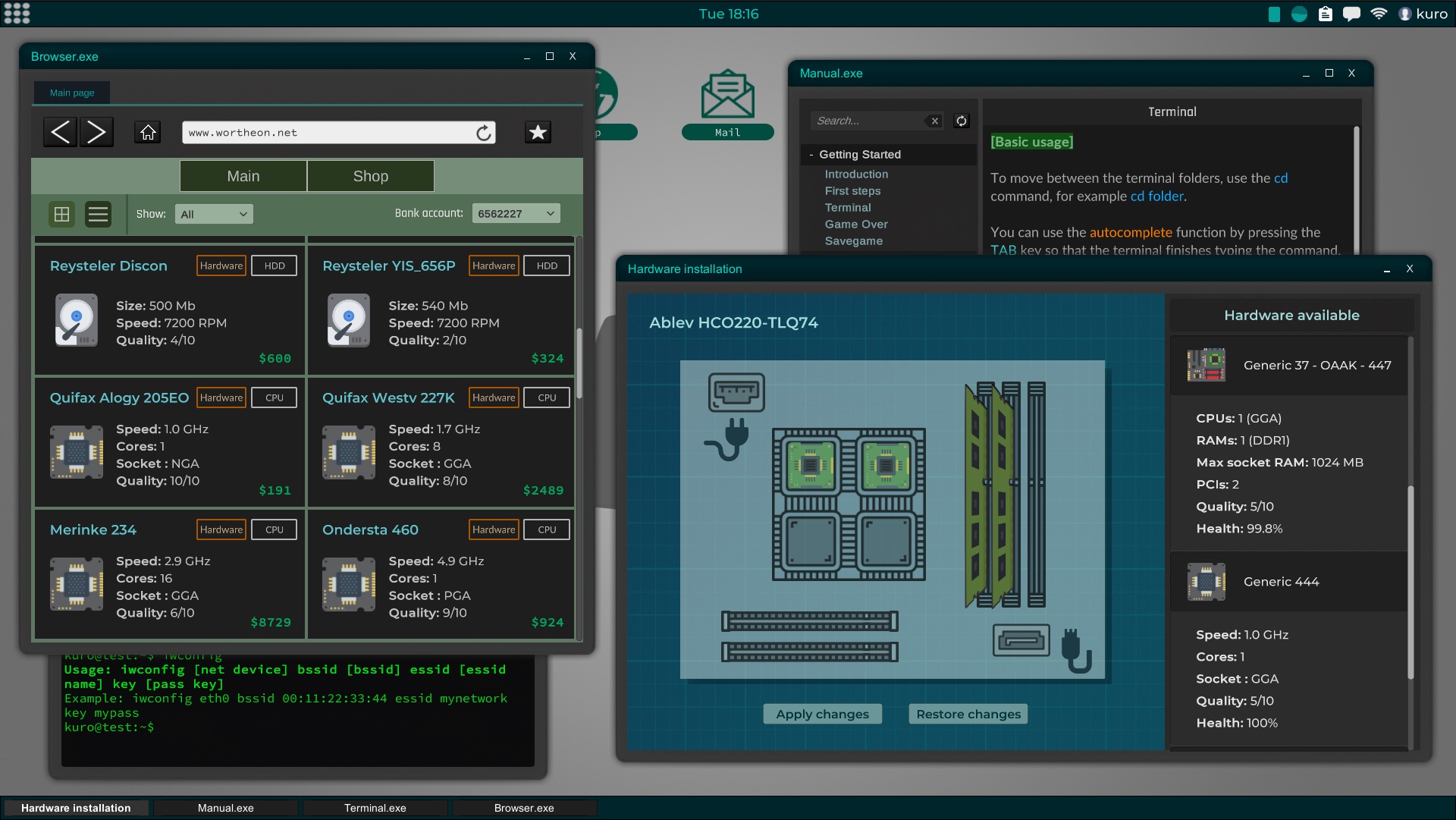Click the browser home button icon
The height and width of the screenshot is (820, 1456).
pos(147,132)
